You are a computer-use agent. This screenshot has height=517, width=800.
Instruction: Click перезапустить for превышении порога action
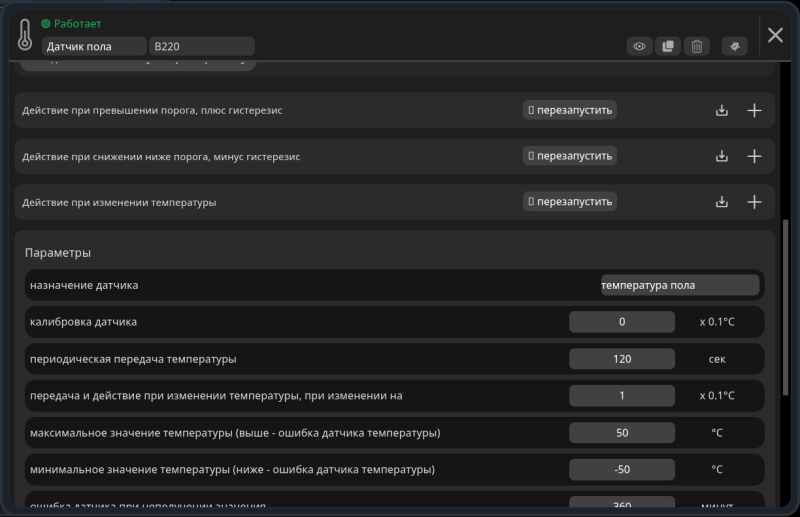tap(569, 110)
